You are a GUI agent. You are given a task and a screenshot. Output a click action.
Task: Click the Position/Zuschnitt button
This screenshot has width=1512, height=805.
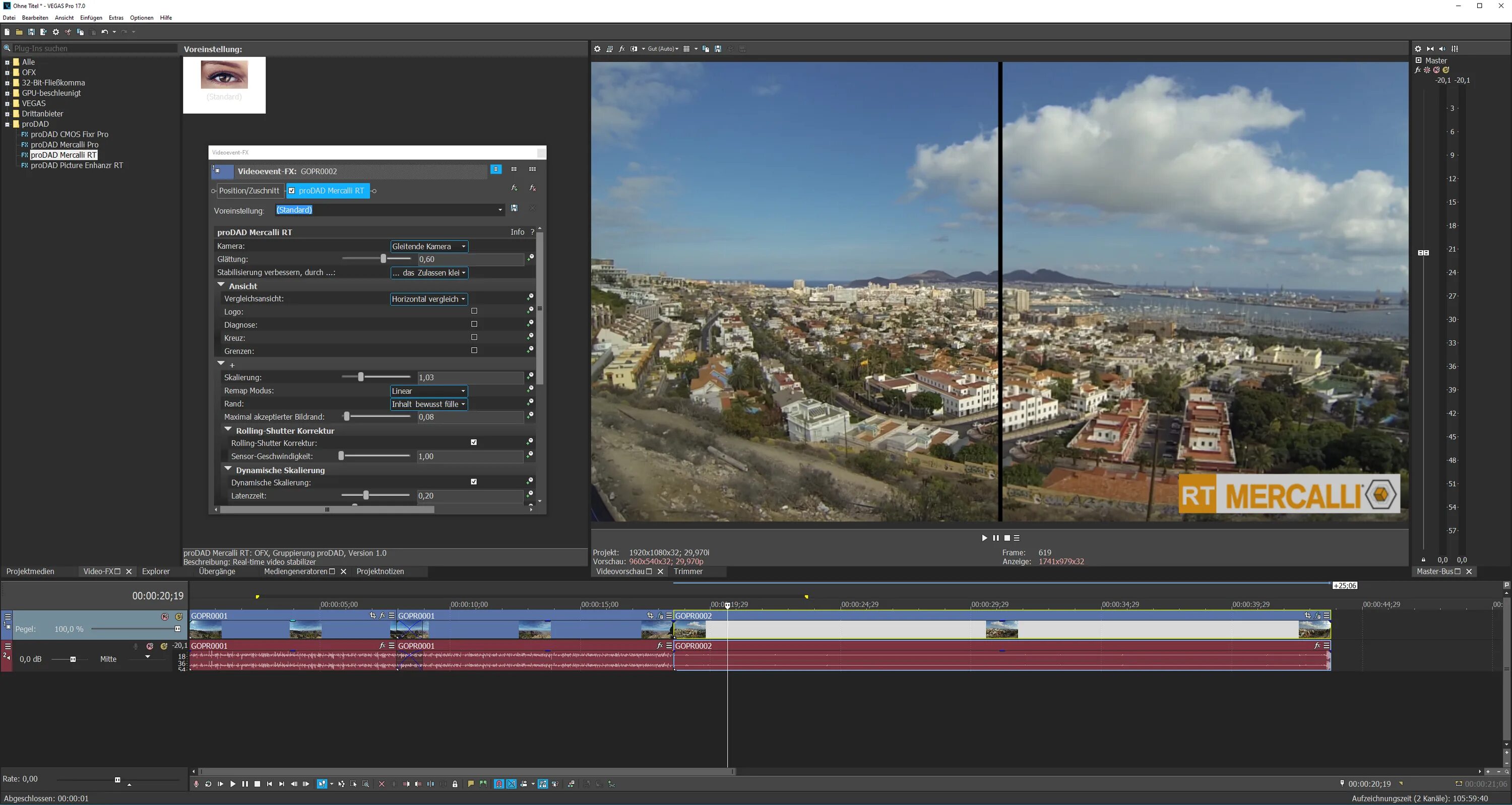point(249,191)
